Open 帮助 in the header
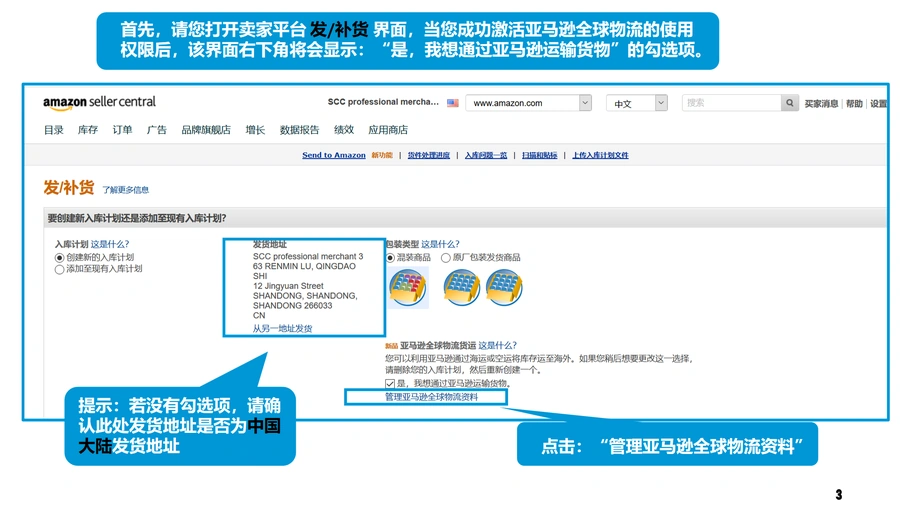 pyautogui.click(x=854, y=103)
